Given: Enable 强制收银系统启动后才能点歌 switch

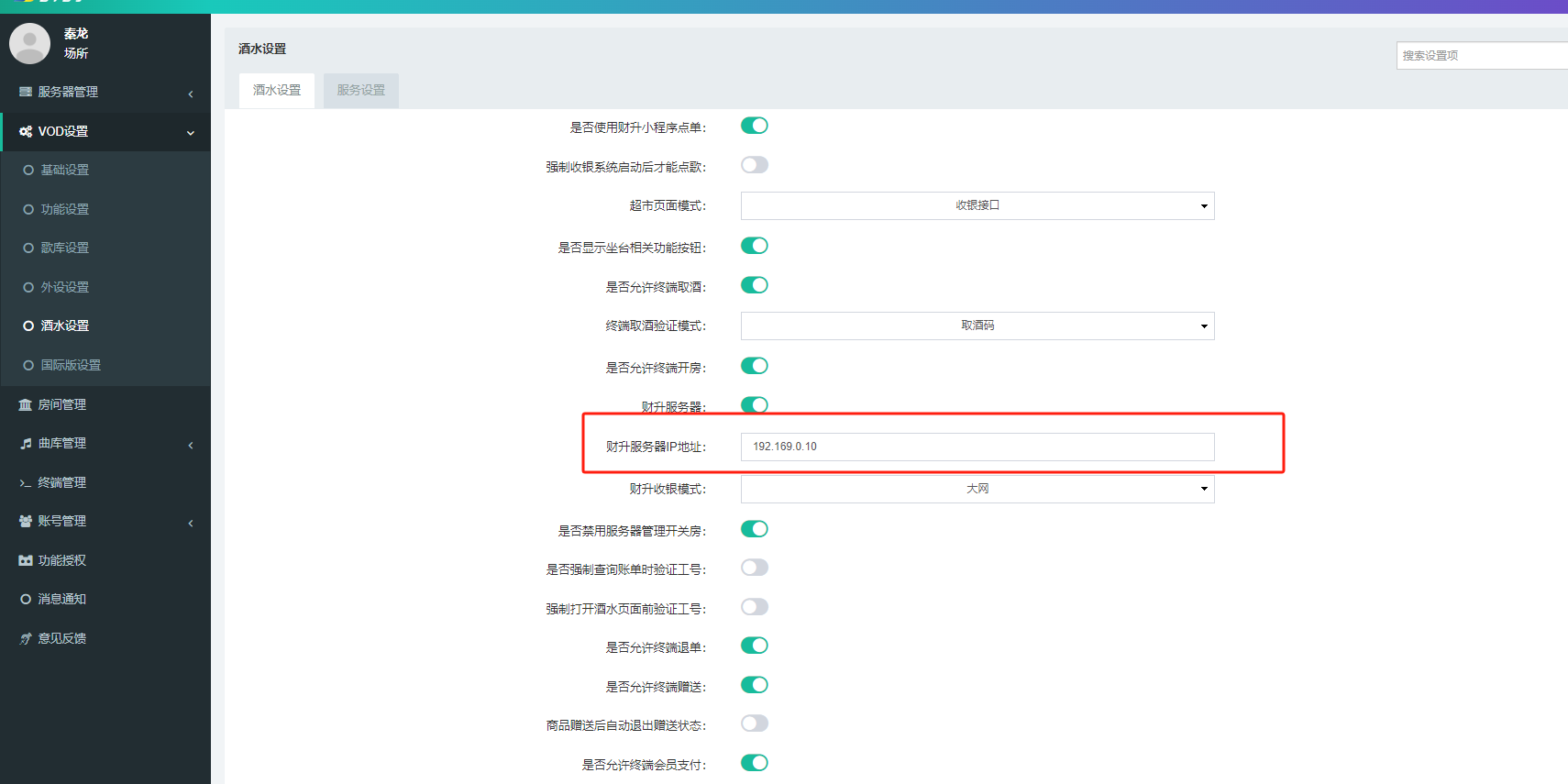Looking at the screenshot, I should point(755,165).
